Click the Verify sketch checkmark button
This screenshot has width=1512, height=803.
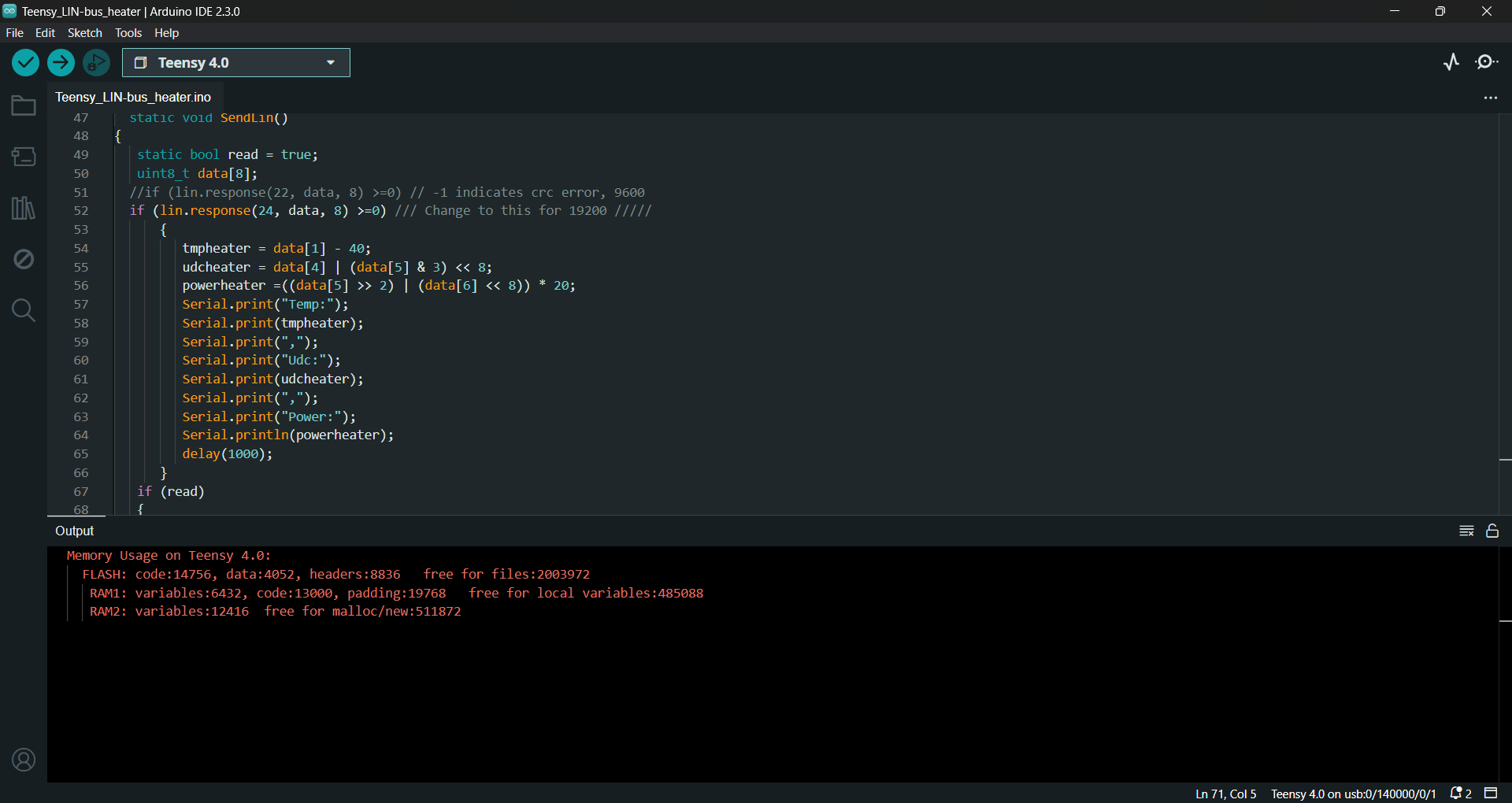[25, 62]
